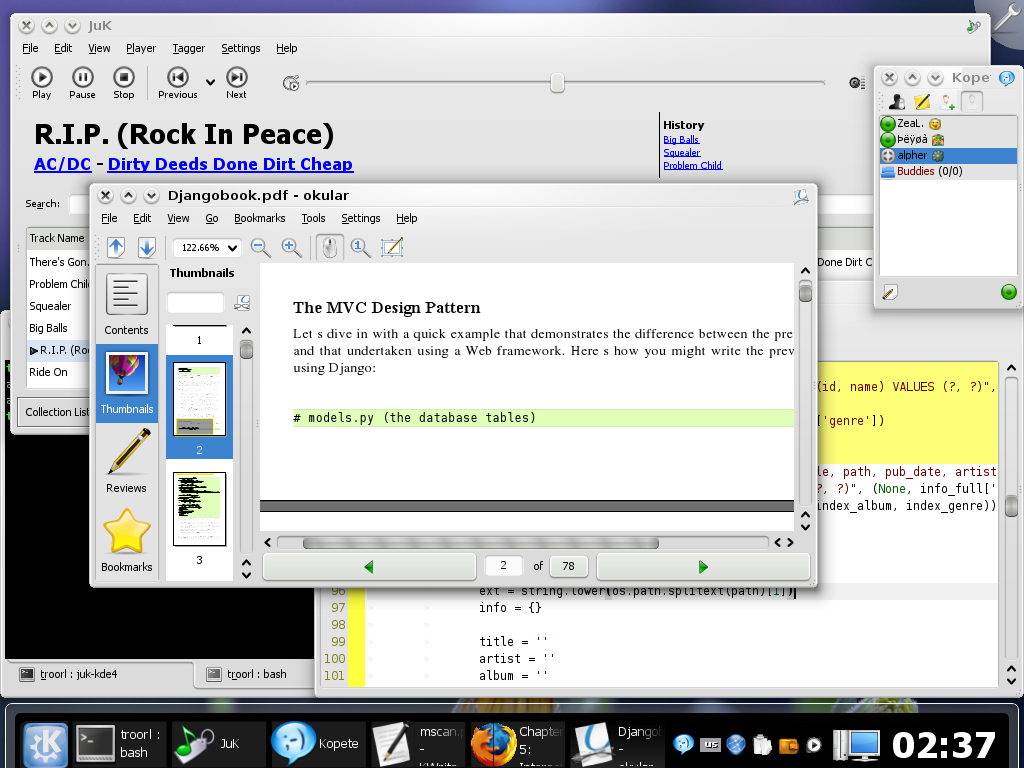Viewport: 1024px width, 768px height.
Task: Click Okular previous page green arrow button
Action: [x=369, y=566]
